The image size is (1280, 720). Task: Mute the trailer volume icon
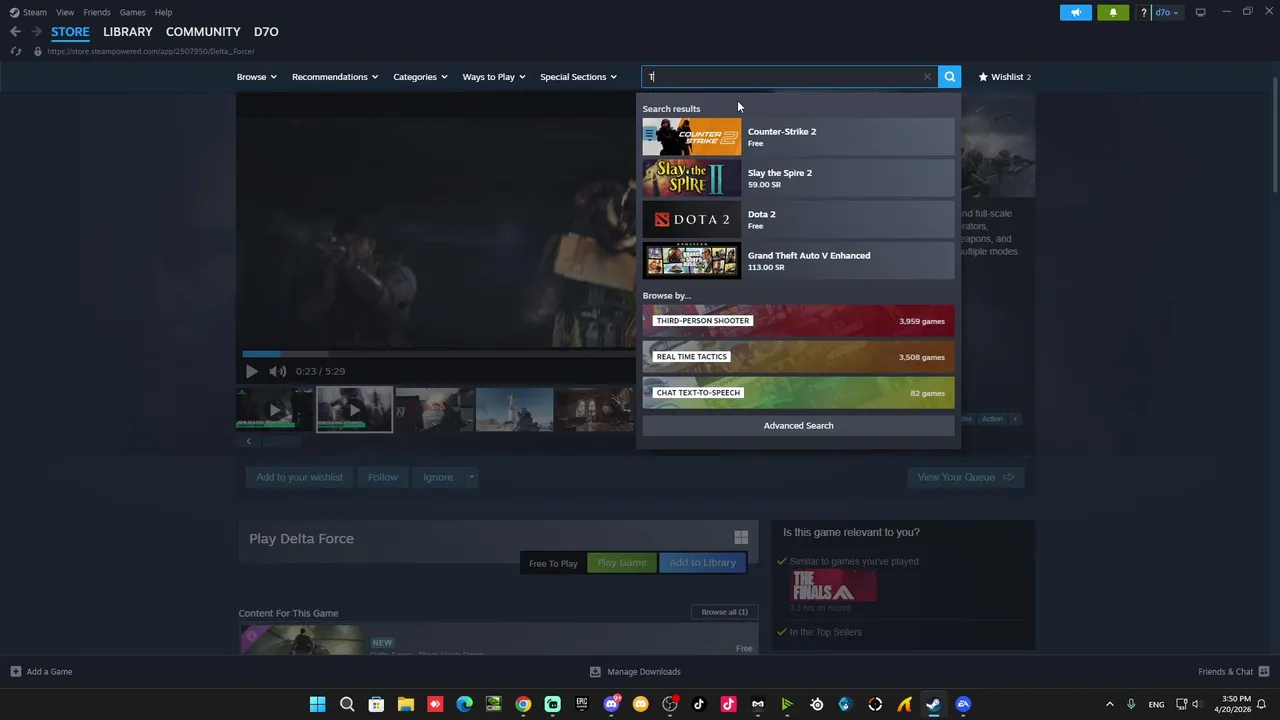[x=277, y=371]
